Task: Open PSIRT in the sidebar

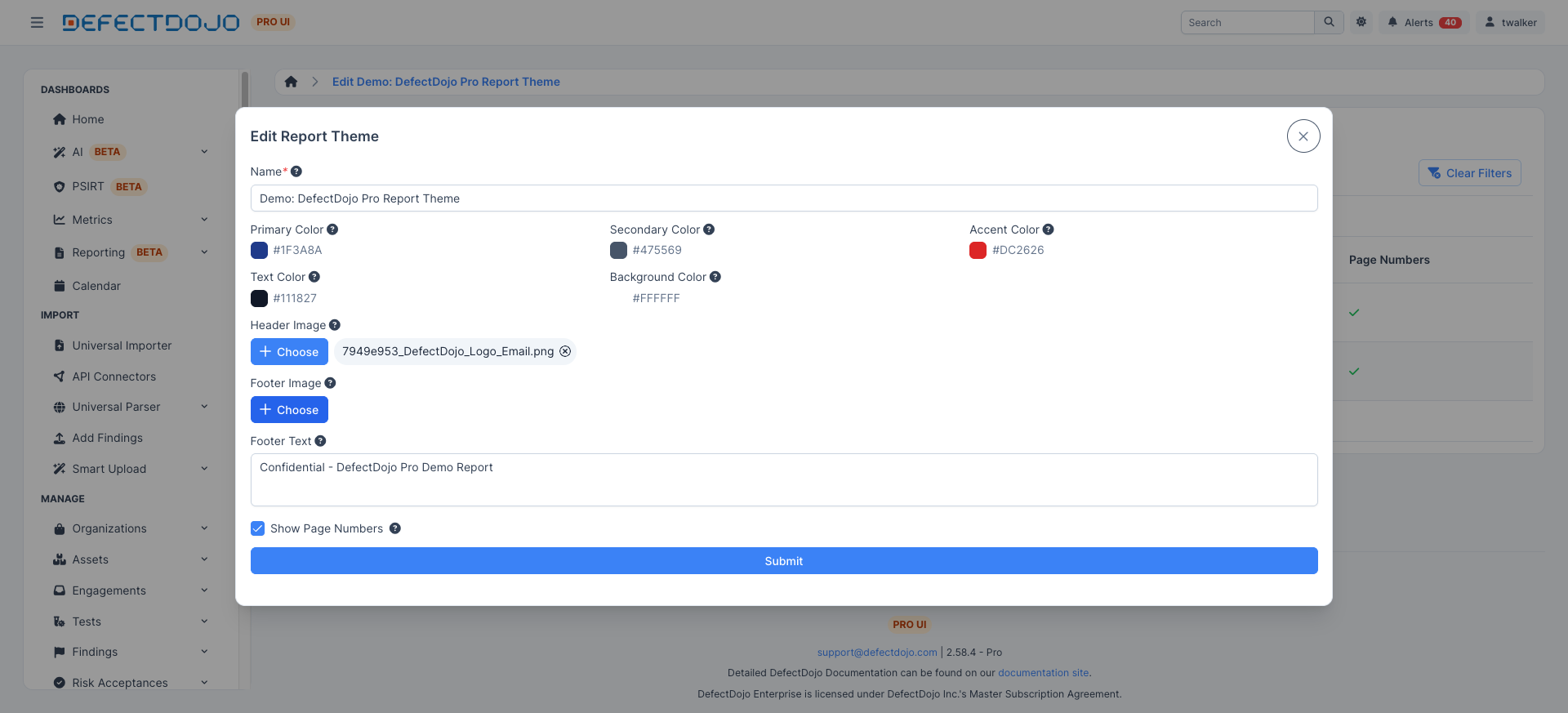Action: 88,186
